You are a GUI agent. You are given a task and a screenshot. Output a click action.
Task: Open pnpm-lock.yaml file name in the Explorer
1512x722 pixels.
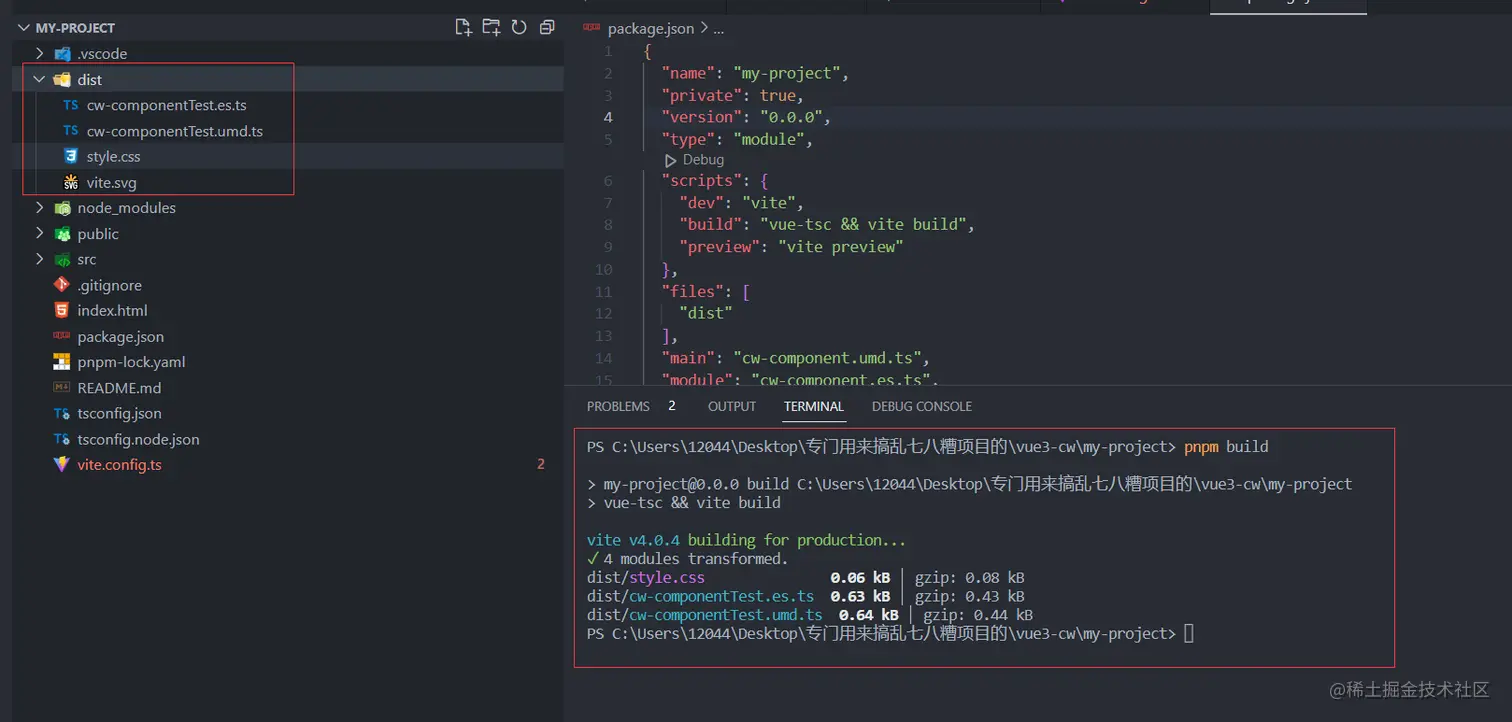[132, 362]
